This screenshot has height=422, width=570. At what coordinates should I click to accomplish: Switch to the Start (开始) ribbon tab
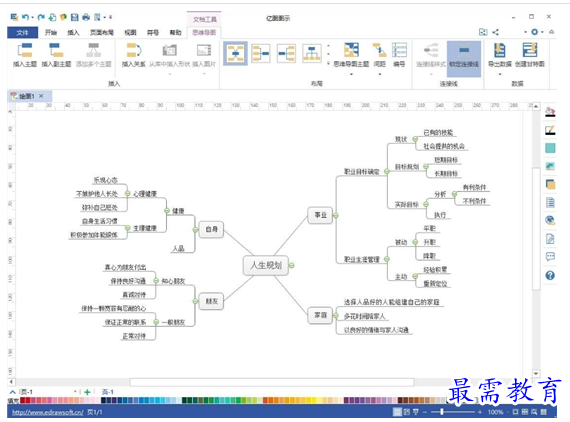[51, 32]
